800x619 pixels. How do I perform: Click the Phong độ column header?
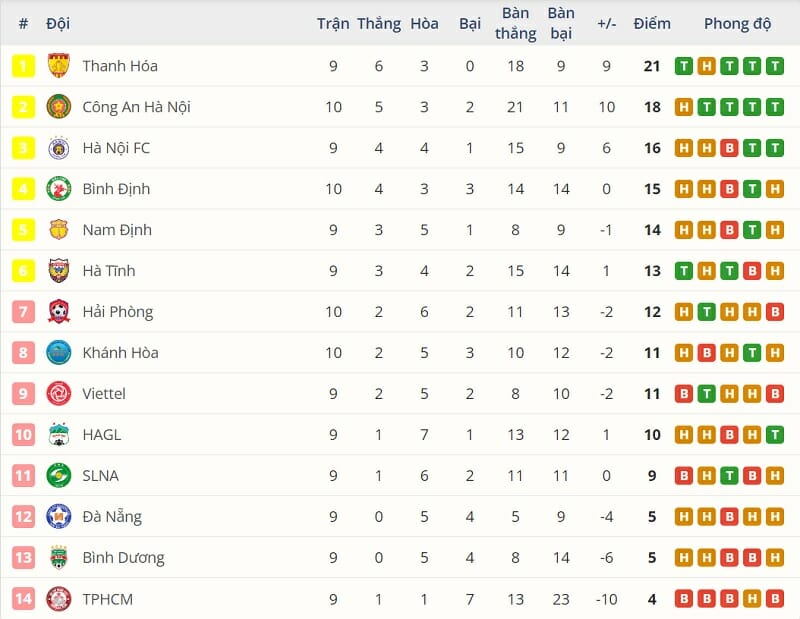[x=738, y=23]
